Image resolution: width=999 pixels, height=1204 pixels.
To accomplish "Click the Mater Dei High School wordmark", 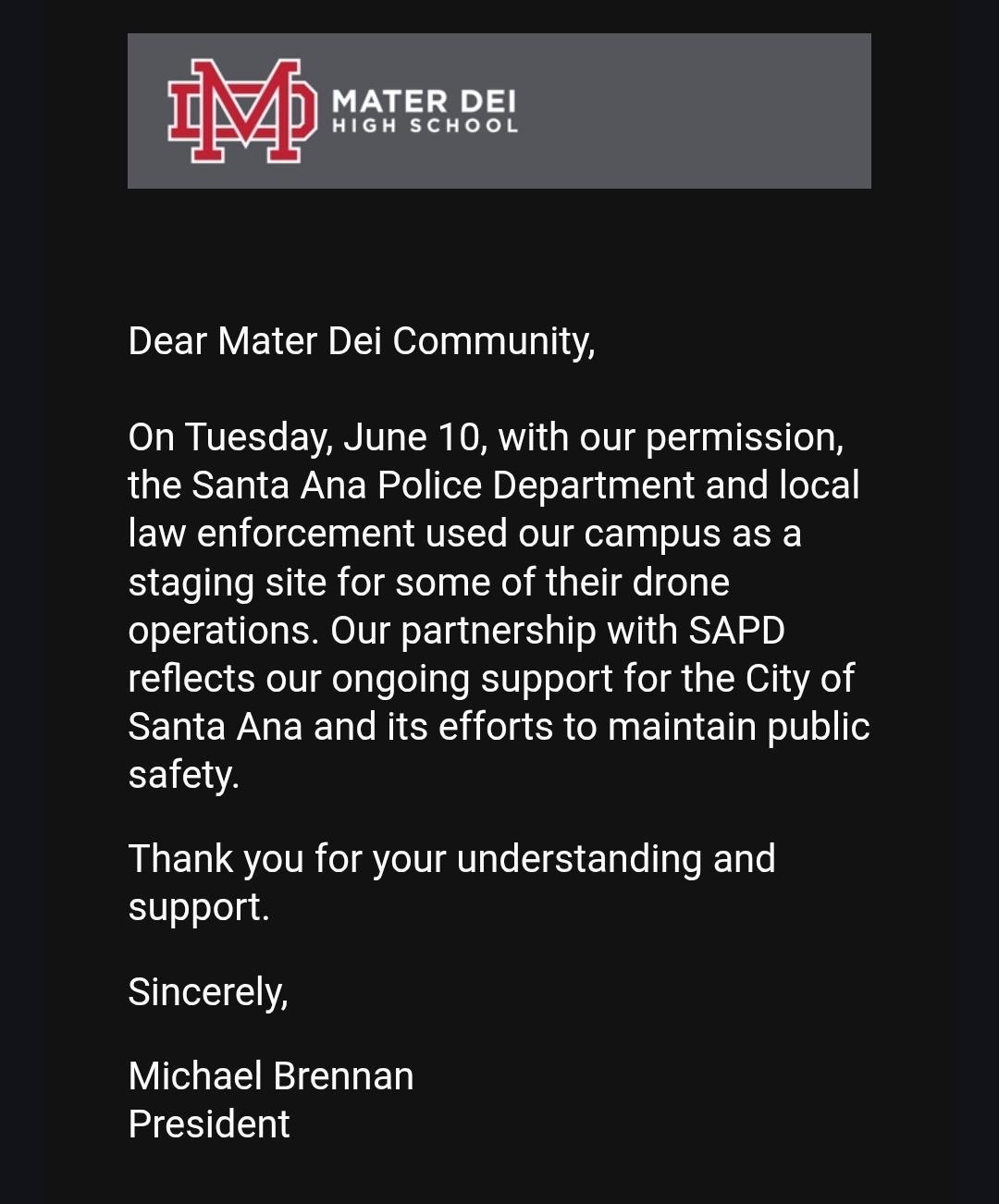I will 425,111.
